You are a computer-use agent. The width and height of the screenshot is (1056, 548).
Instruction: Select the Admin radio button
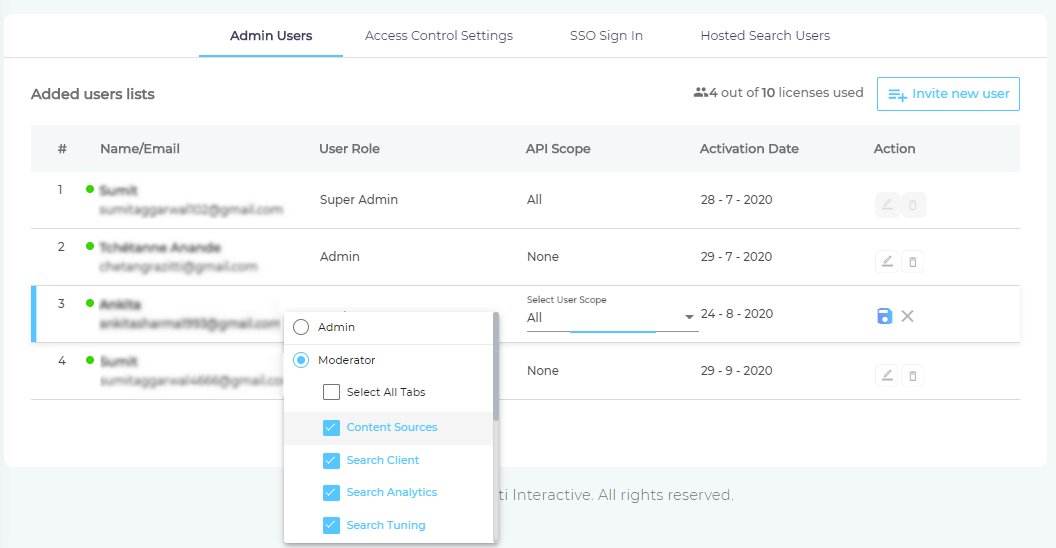point(301,327)
